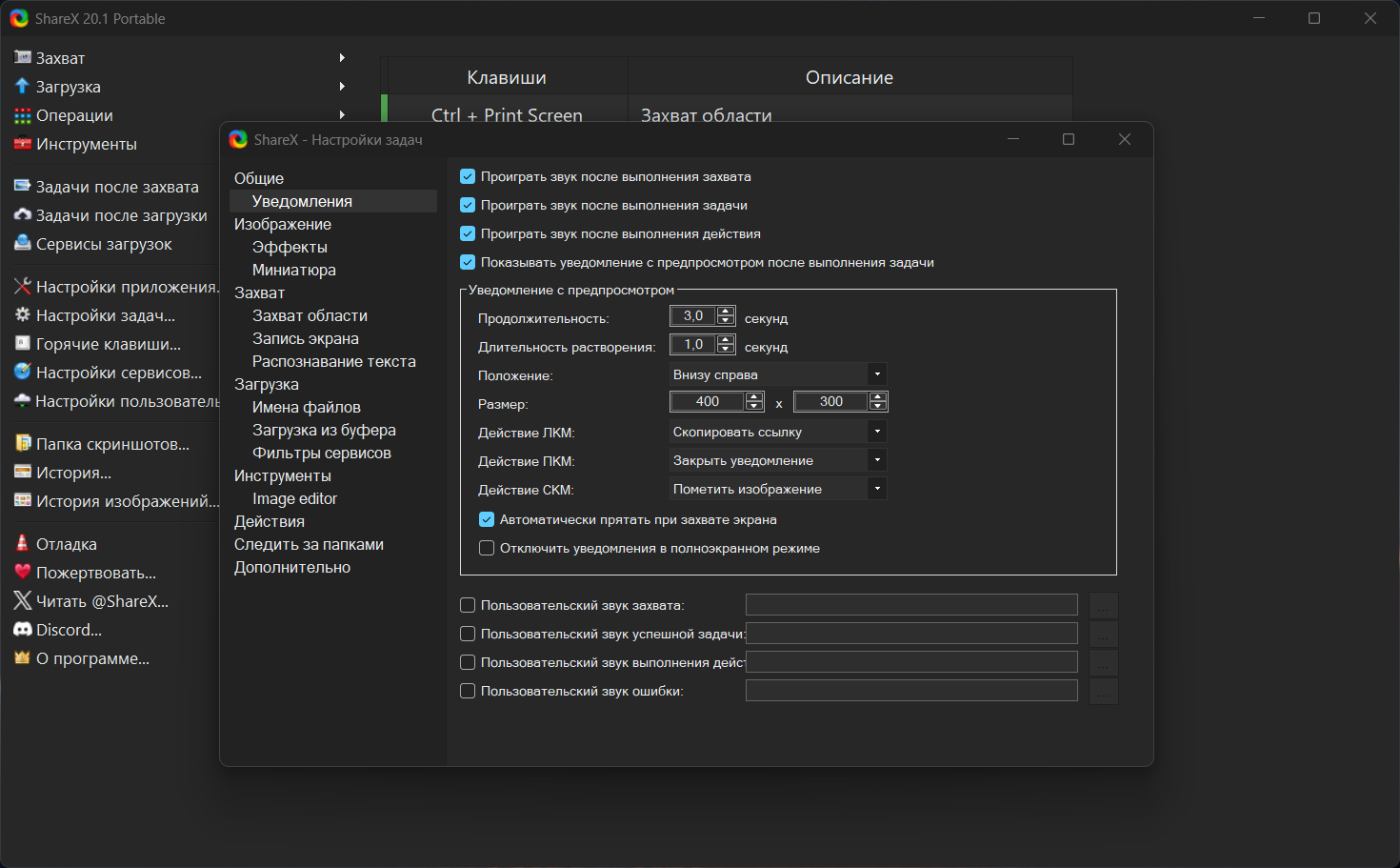1400x868 pixels.
Task: Expand the Загрузка submenu arrow
Action: [342, 87]
